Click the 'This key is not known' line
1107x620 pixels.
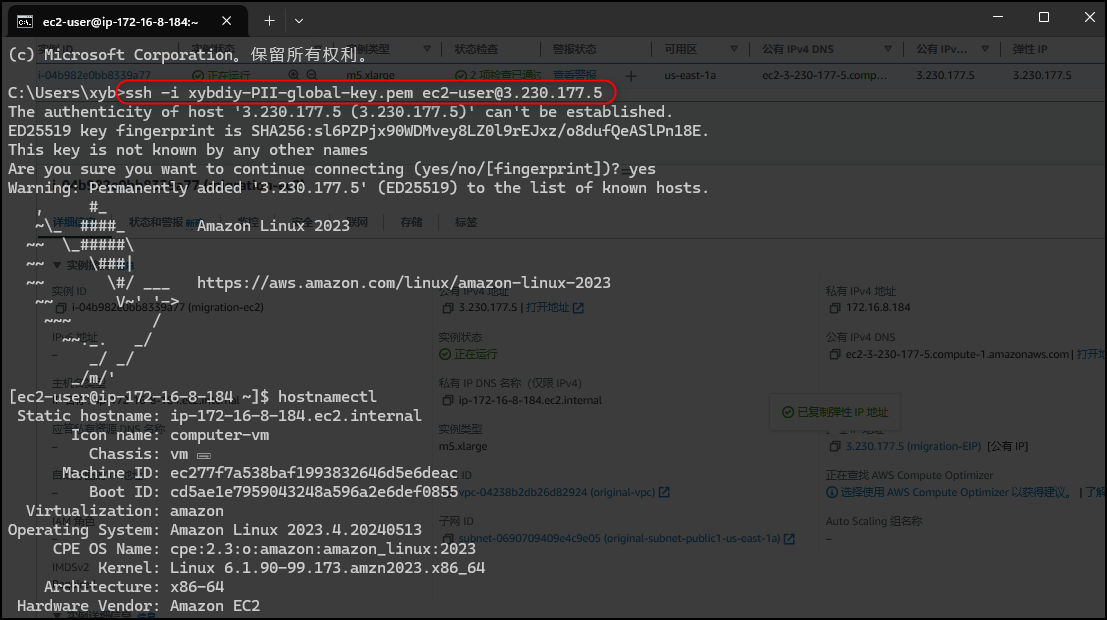point(188,150)
